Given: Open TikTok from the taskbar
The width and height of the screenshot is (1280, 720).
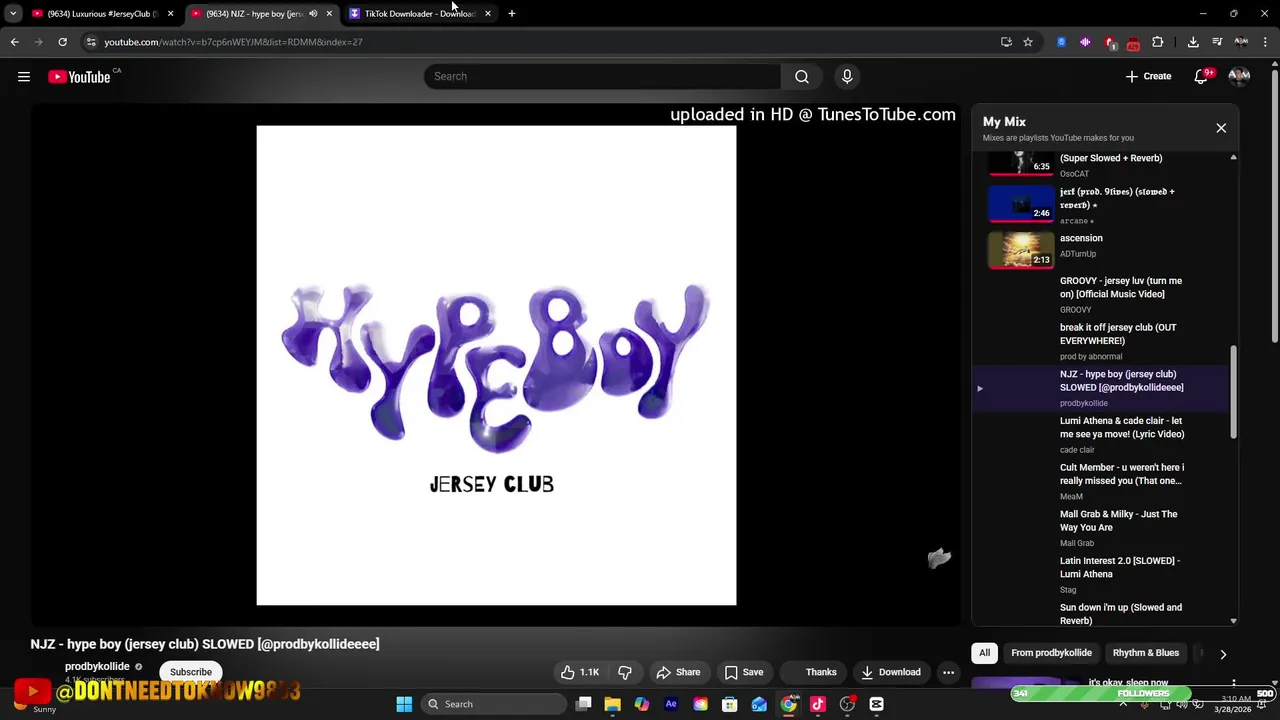Looking at the screenshot, I should pos(818,704).
